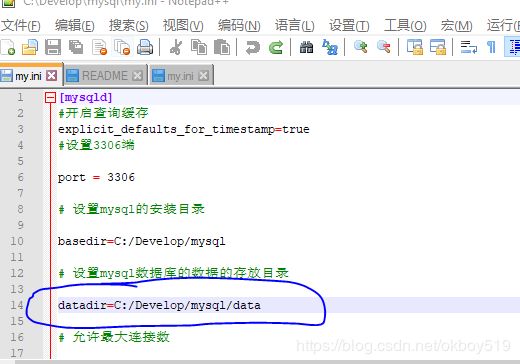Screen dimensions: 520x364
Task: Click the green Redo arrow icon
Action: (x=276, y=47)
